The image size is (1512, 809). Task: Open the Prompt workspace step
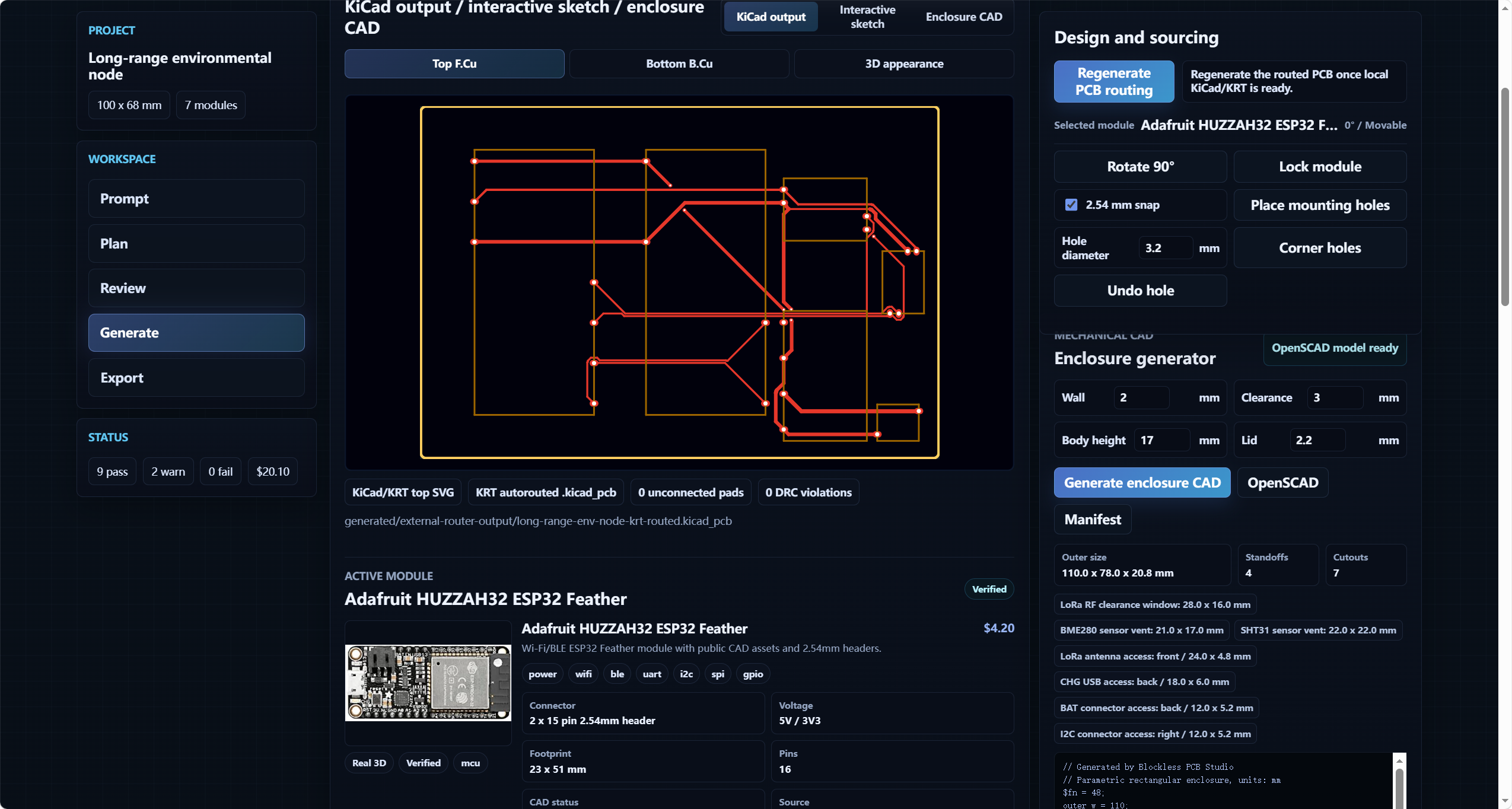(x=196, y=199)
